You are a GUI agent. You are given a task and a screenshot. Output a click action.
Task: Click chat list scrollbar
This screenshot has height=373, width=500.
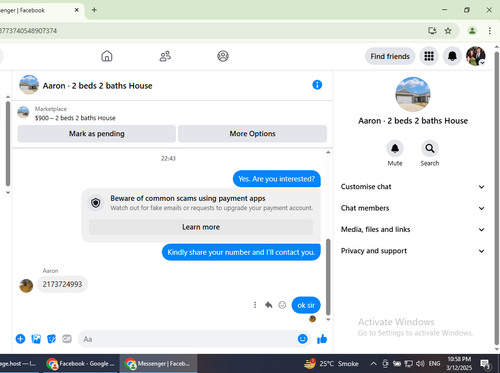tap(8, 143)
